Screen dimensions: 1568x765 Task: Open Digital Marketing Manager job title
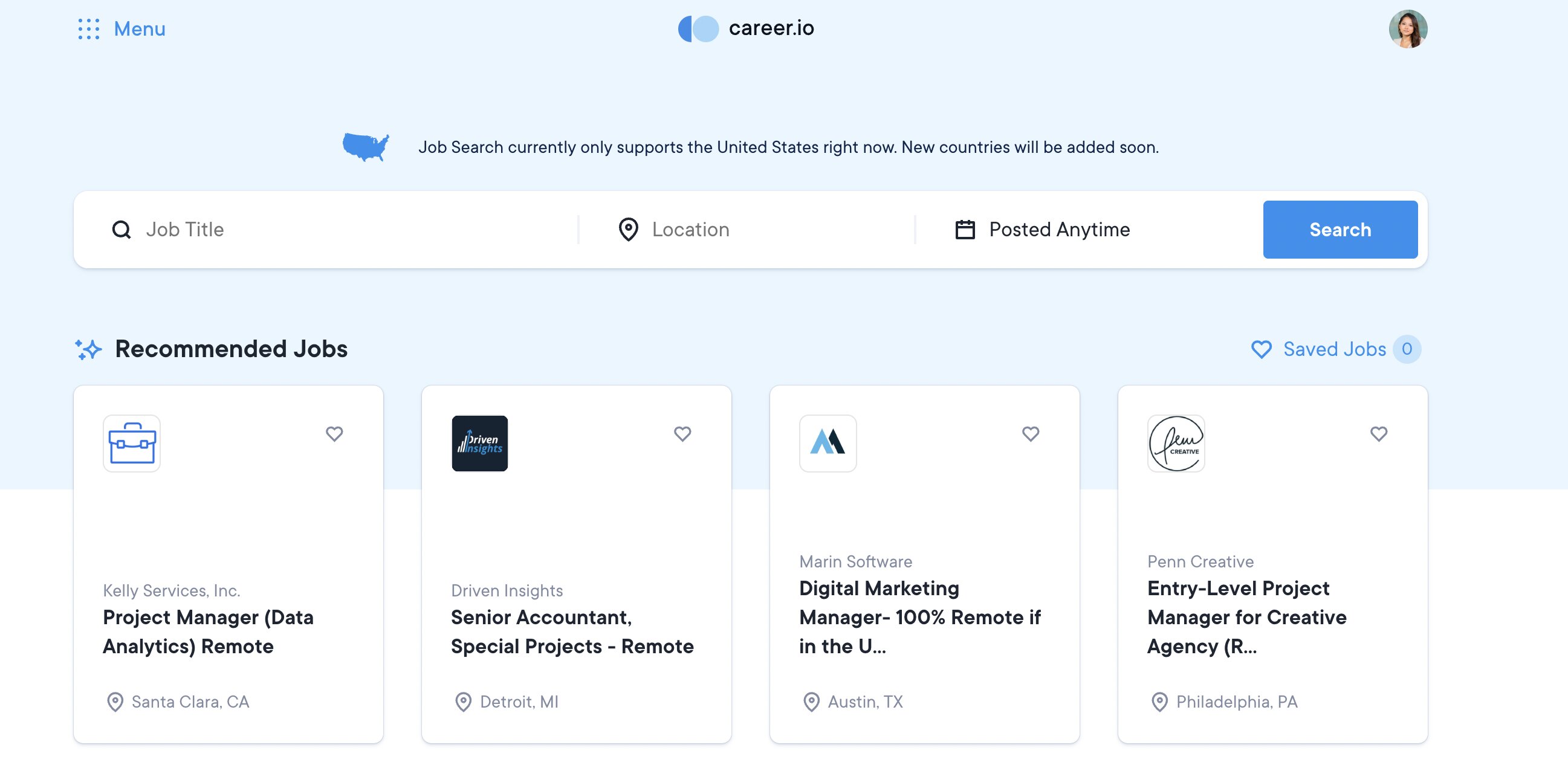pyautogui.click(x=919, y=617)
